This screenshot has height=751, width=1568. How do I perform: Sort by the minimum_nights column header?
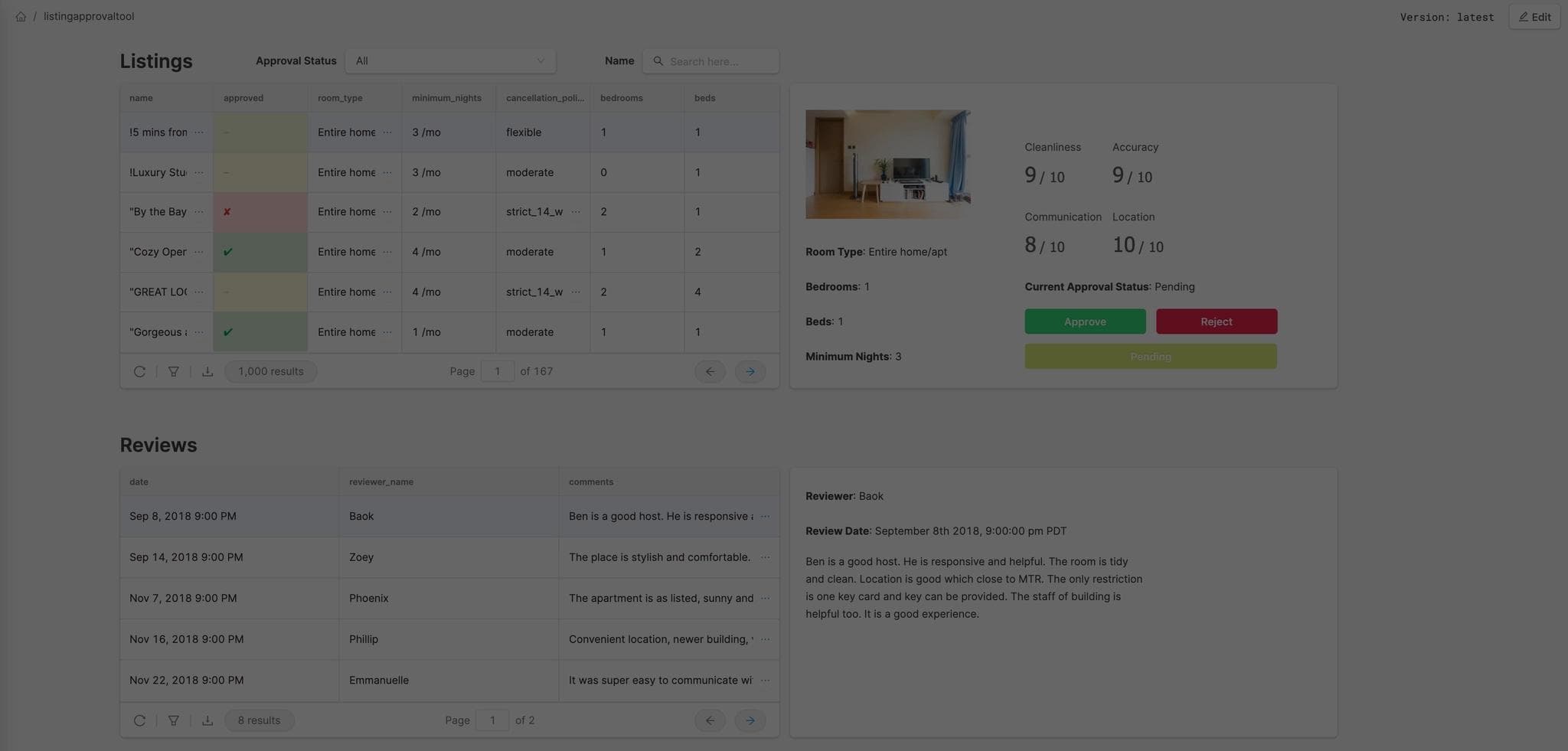446,98
